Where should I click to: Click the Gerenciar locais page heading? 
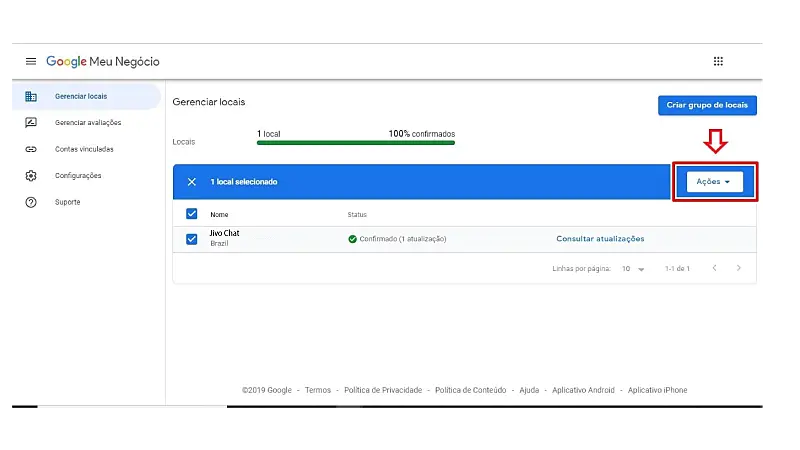[209, 102]
